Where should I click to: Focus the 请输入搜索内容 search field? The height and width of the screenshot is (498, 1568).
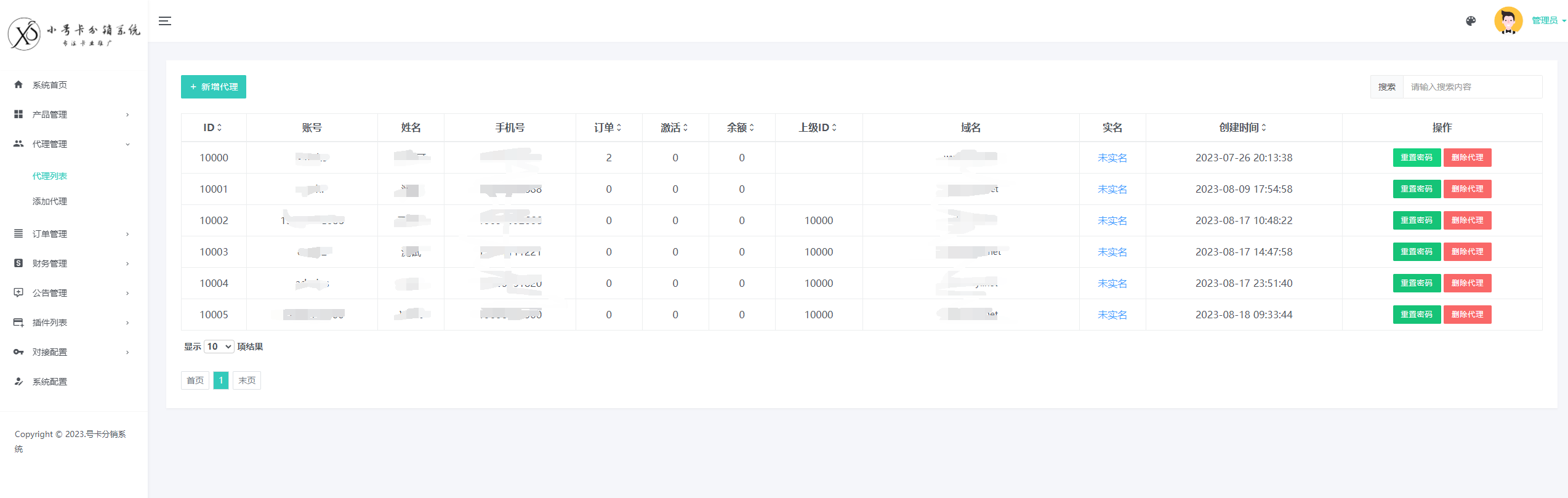tap(1473, 87)
